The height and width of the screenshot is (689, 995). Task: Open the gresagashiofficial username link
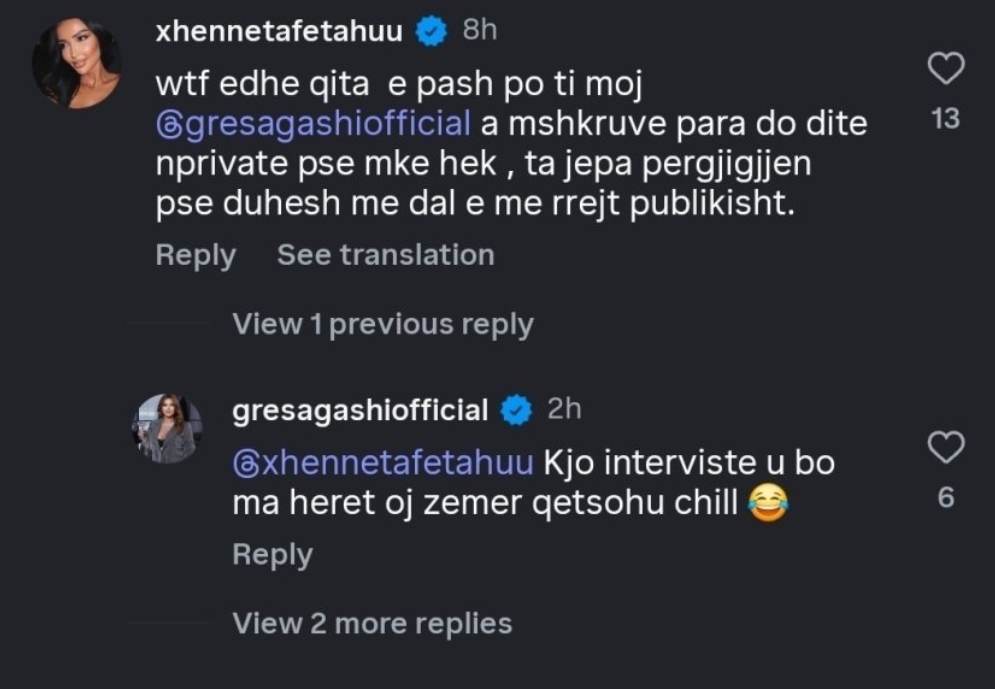tap(360, 410)
